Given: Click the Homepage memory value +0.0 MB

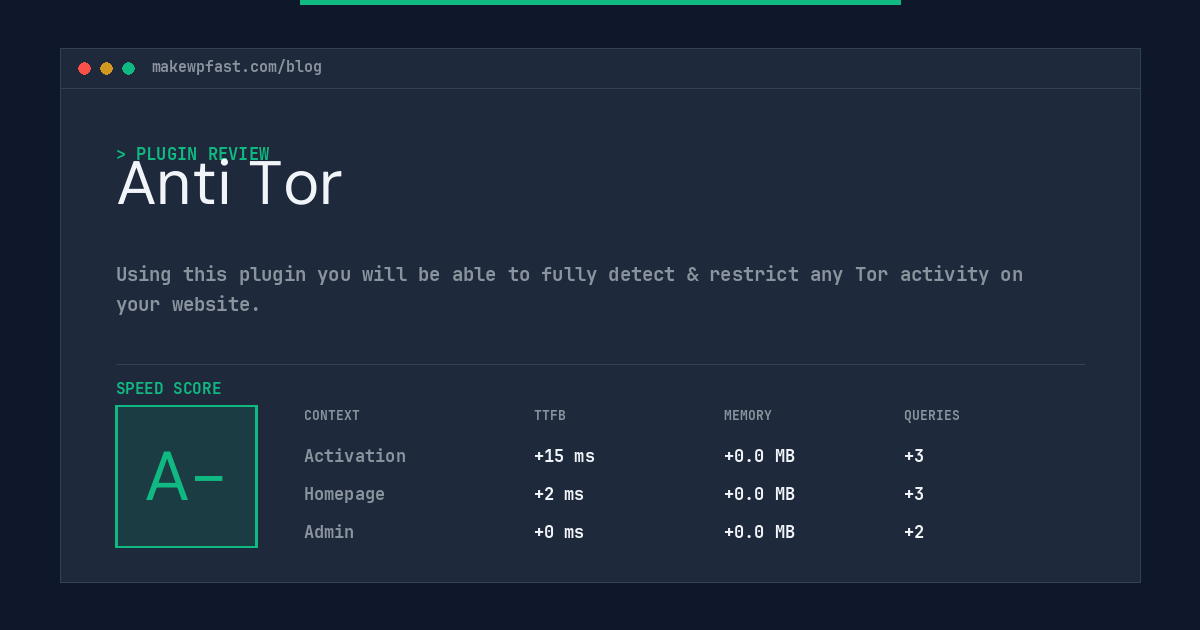Looking at the screenshot, I should tap(759, 494).
